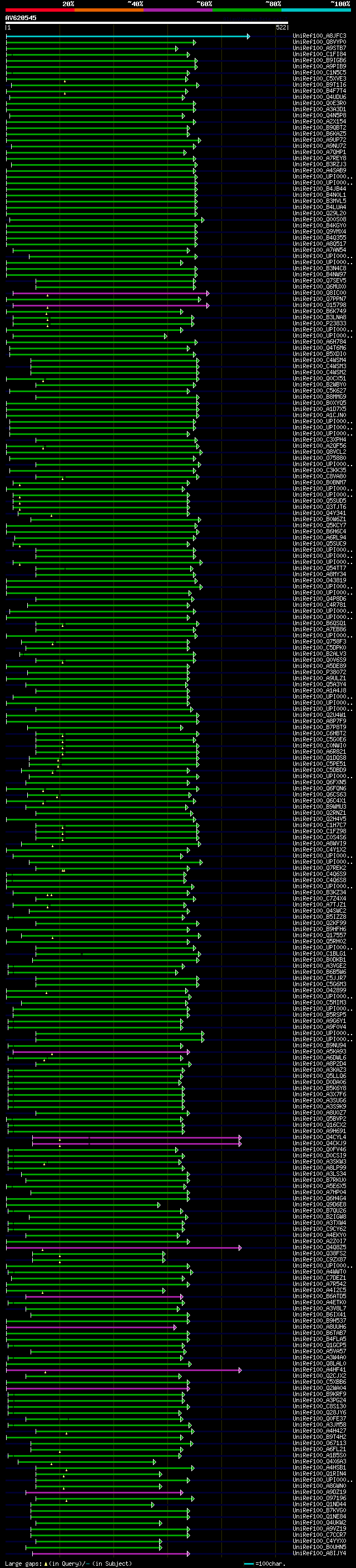Click the cyan alignment bar for UniRef100_A8JFC3

coord(128,37)
